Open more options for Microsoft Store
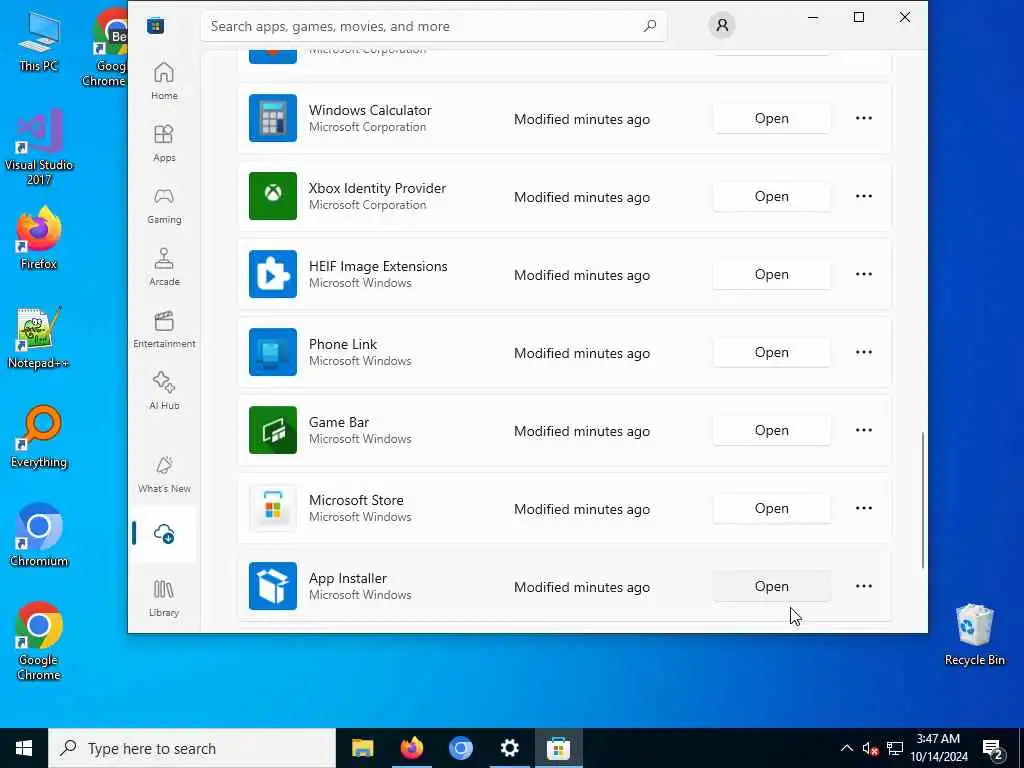 (863, 508)
